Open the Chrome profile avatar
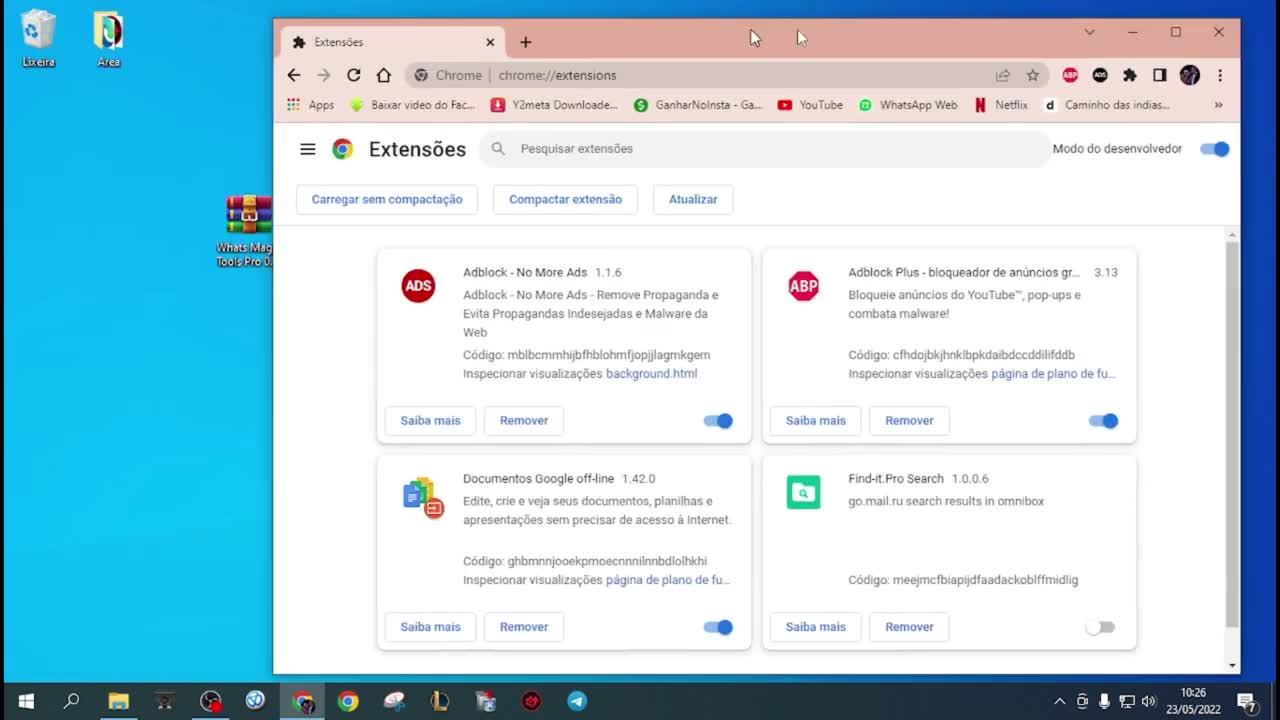Image resolution: width=1280 pixels, height=720 pixels. click(1190, 75)
